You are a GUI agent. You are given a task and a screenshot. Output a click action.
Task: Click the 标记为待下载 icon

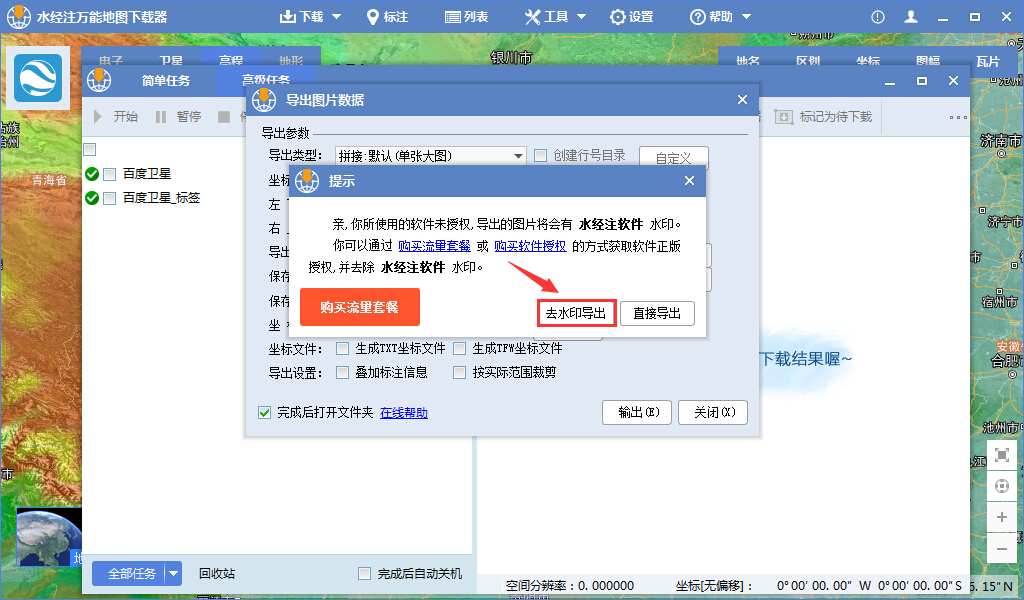click(x=784, y=117)
